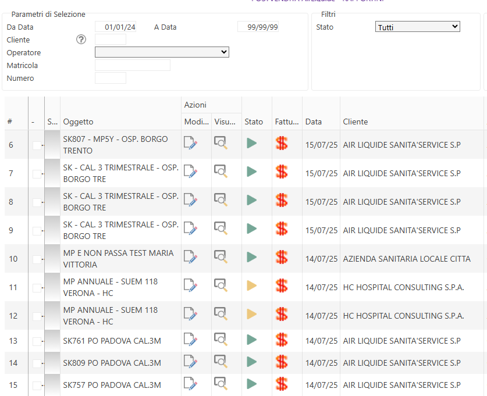The height and width of the screenshot is (396, 487).
Task: Edit row 15 SK757 PO PADOVA
Action: pos(190,384)
